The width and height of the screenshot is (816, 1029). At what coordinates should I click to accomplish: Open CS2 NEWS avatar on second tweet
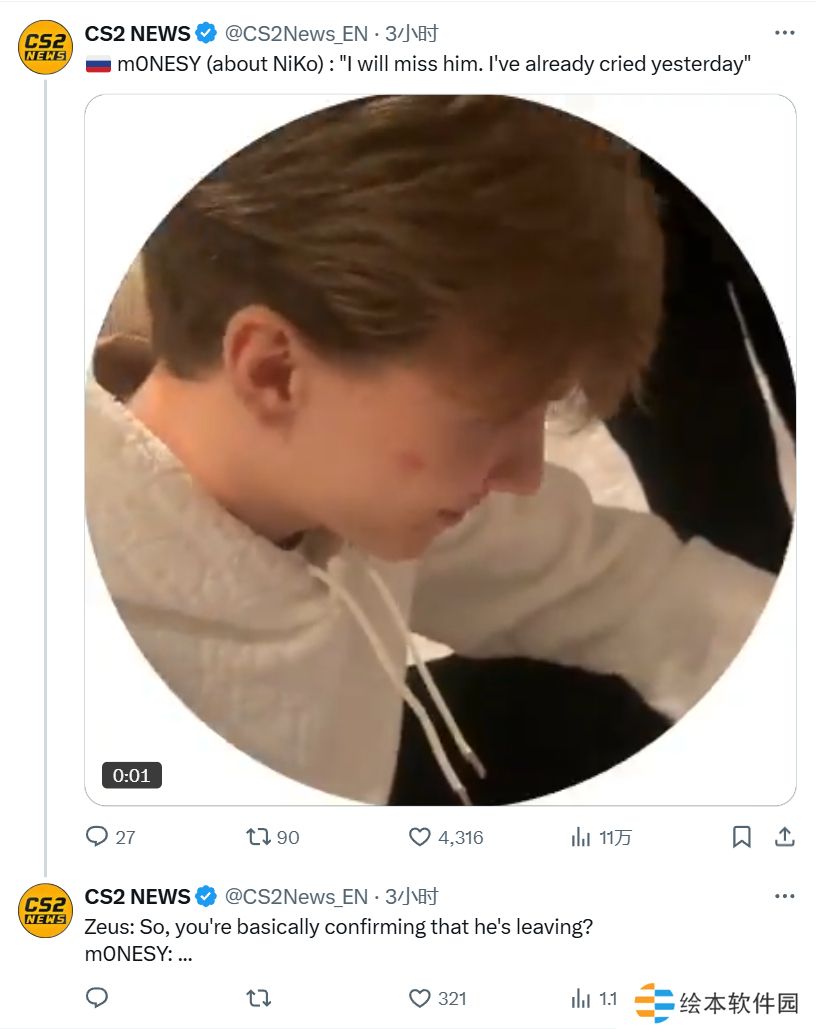coord(46,910)
